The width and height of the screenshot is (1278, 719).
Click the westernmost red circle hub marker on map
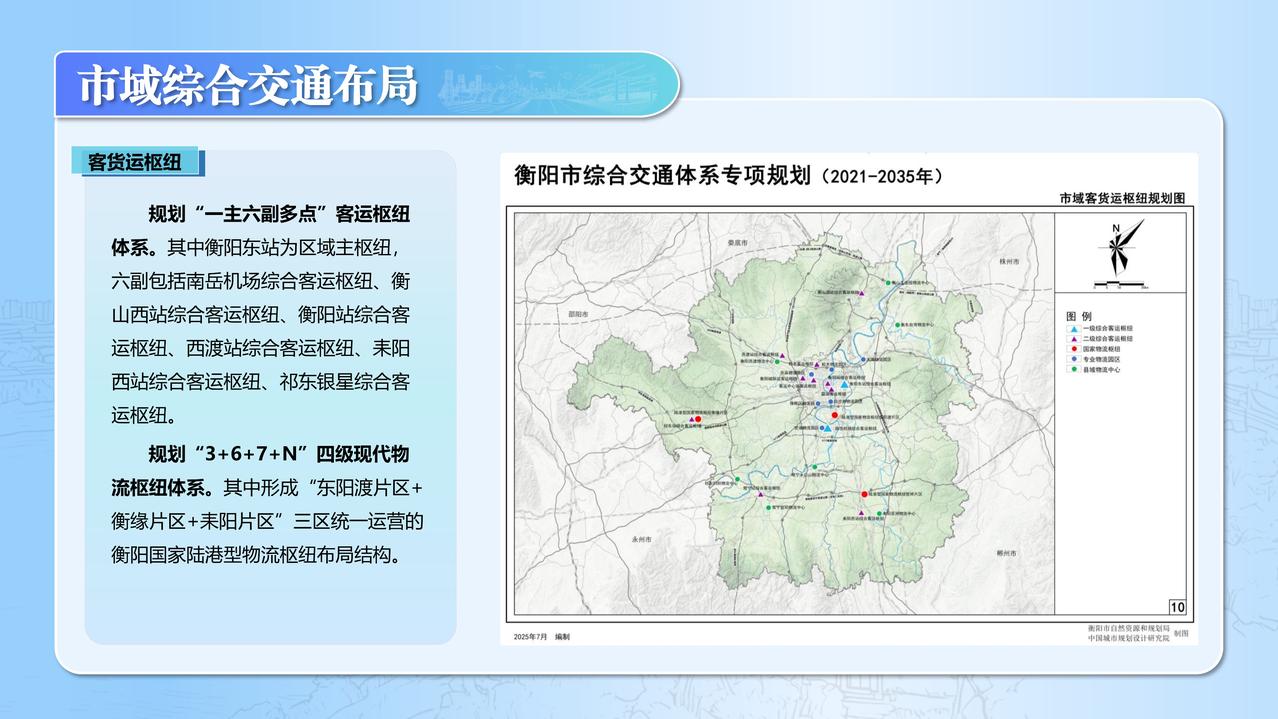698,418
